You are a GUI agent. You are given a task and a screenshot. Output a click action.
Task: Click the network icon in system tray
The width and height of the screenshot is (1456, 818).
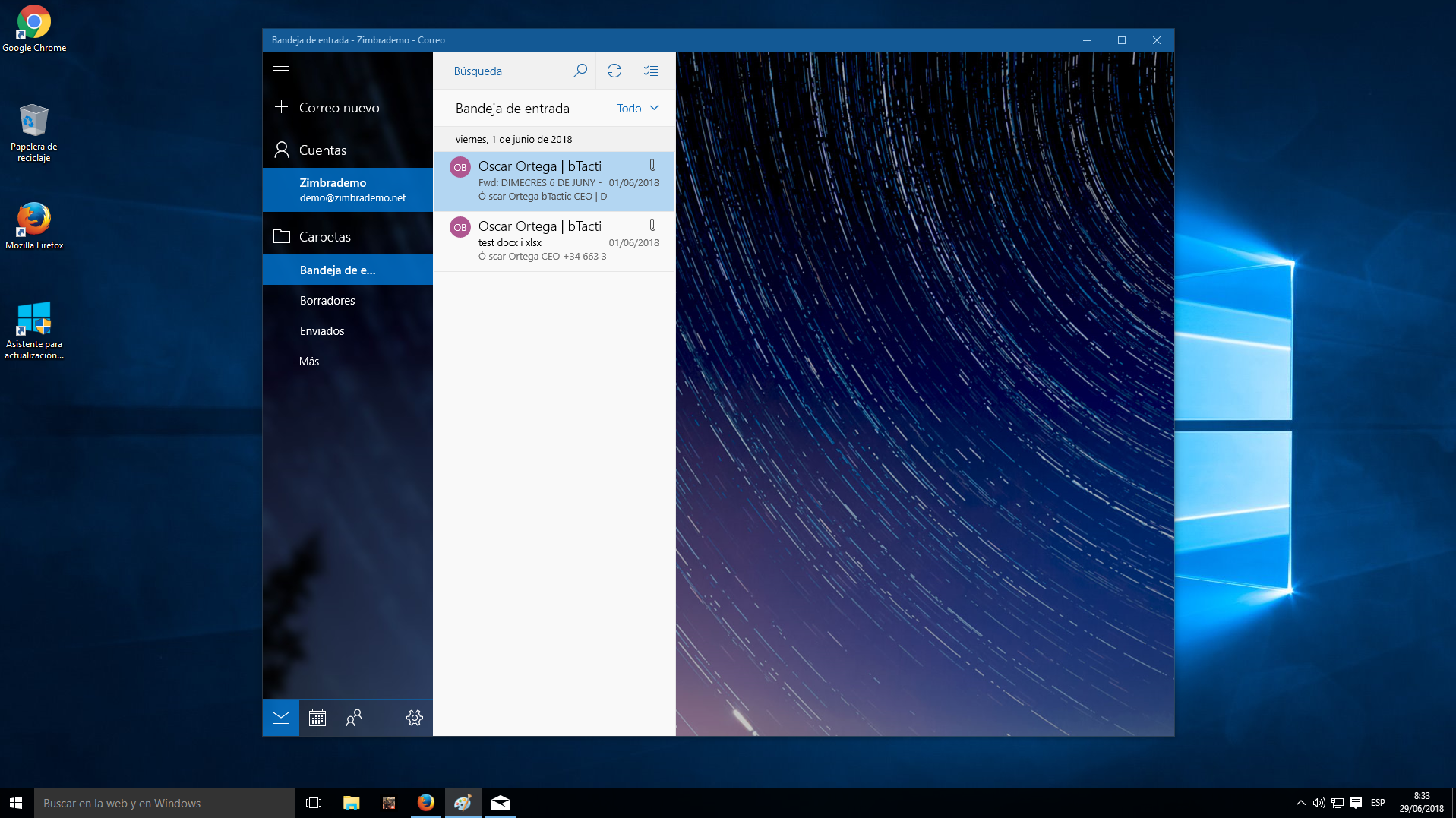(x=1338, y=803)
